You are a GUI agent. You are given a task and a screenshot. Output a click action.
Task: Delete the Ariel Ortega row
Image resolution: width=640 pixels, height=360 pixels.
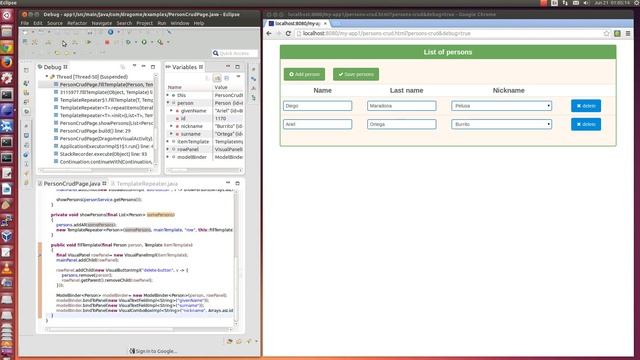click(586, 124)
